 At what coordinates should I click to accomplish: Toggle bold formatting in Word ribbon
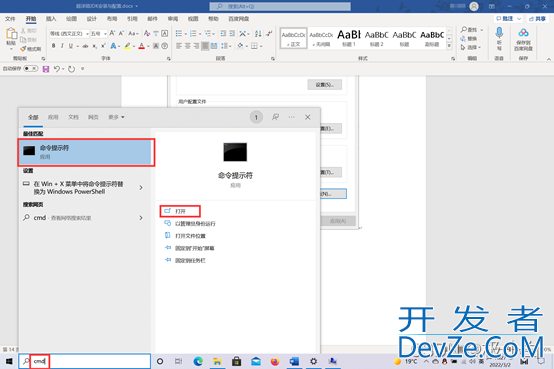[x=53, y=46]
